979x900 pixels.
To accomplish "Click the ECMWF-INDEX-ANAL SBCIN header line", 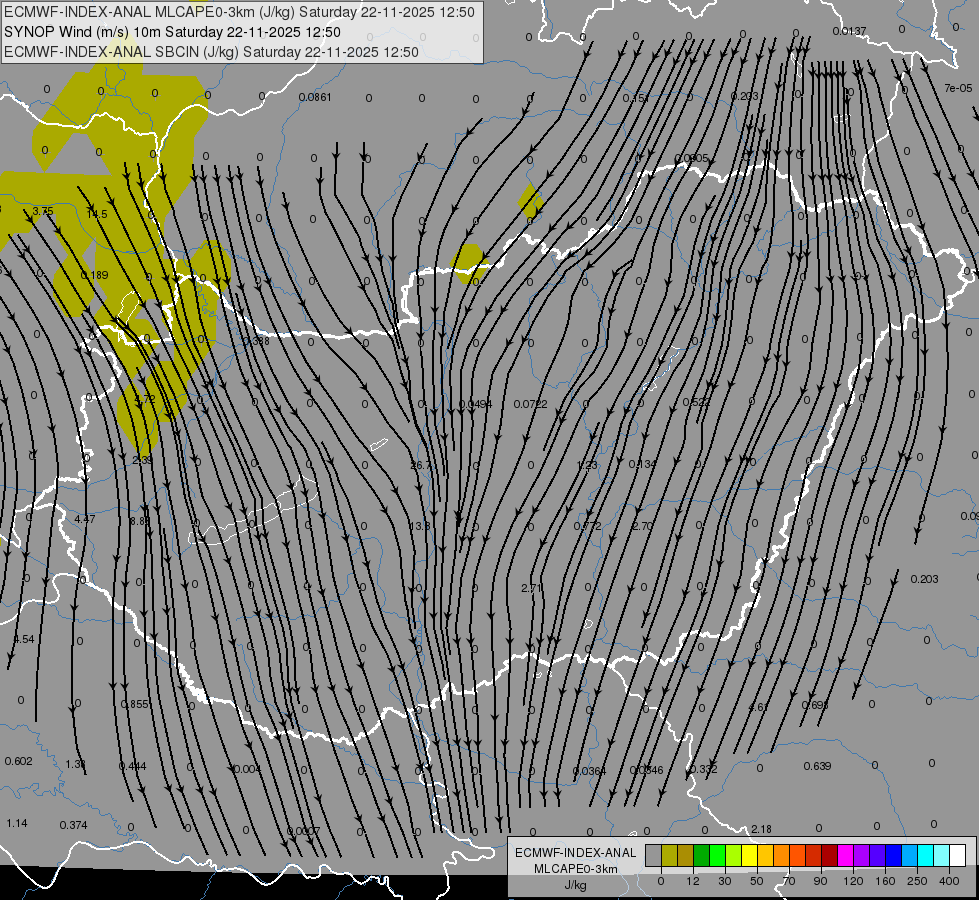I will 211,52.
